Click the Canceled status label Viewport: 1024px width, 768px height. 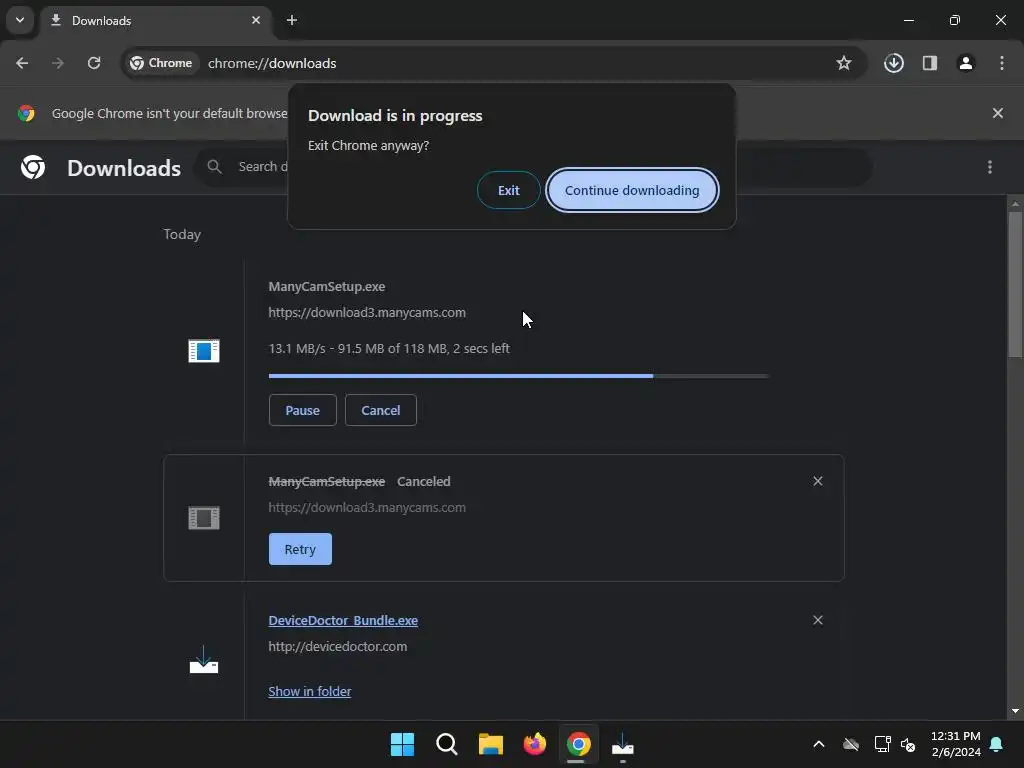click(x=424, y=481)
